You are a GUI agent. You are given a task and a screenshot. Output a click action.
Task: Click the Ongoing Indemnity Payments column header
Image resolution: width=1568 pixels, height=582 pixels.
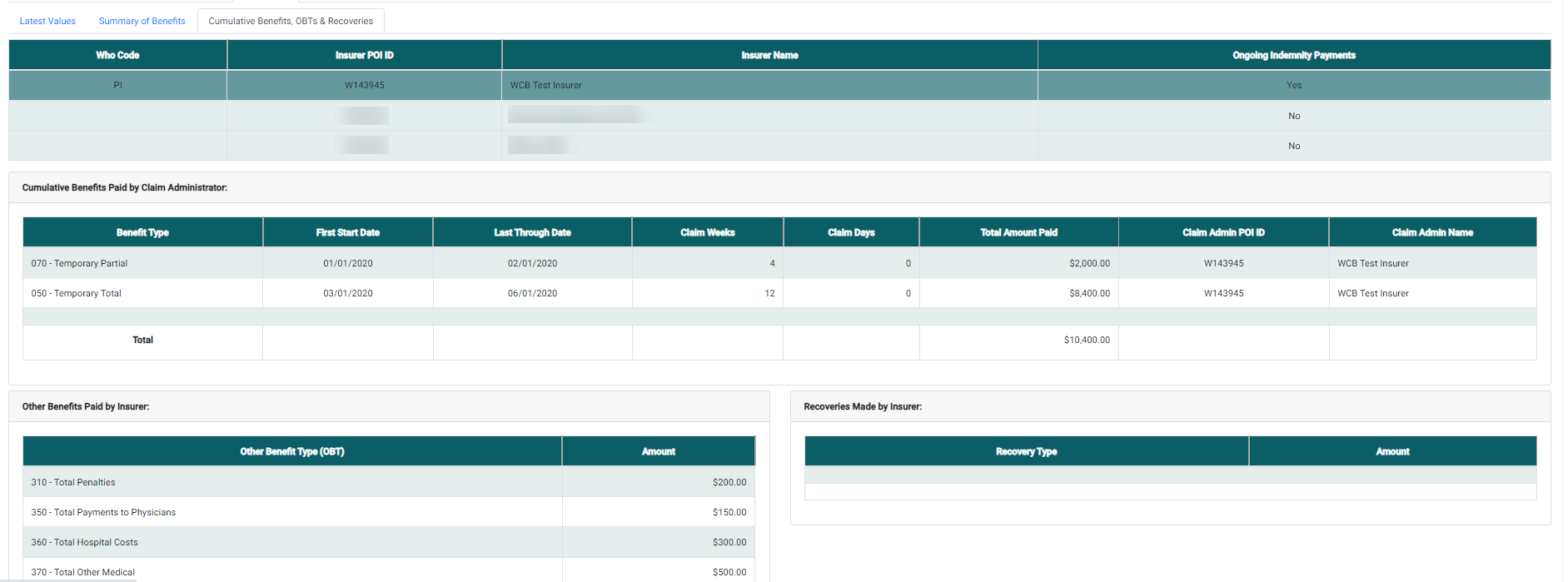coord(1293,55)
